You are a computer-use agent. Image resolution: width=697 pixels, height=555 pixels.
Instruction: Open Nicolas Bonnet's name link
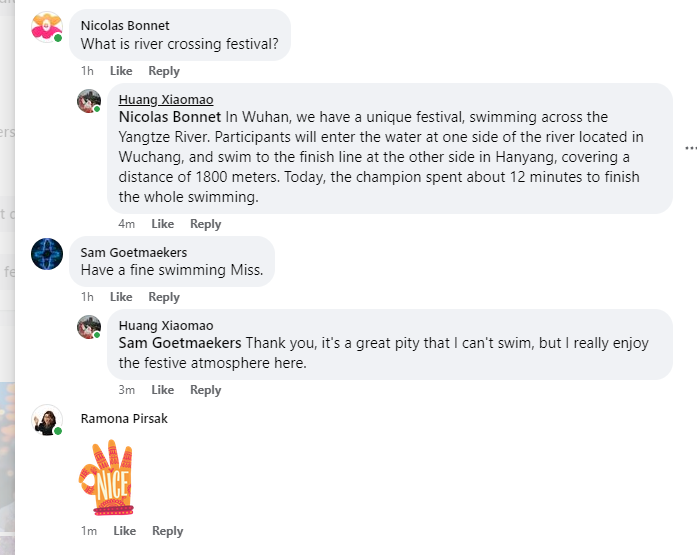(x=125, y=25)
